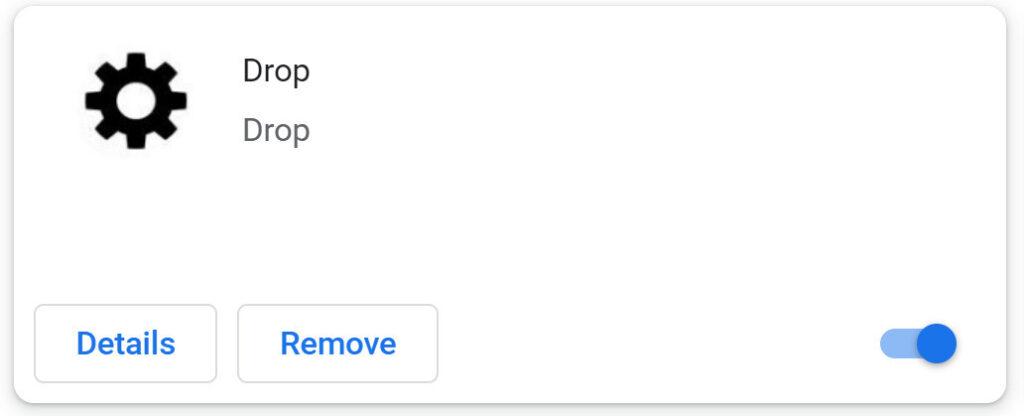Open Details for the Drop extension
The image size is (1024, 416).
coord(125,344)
